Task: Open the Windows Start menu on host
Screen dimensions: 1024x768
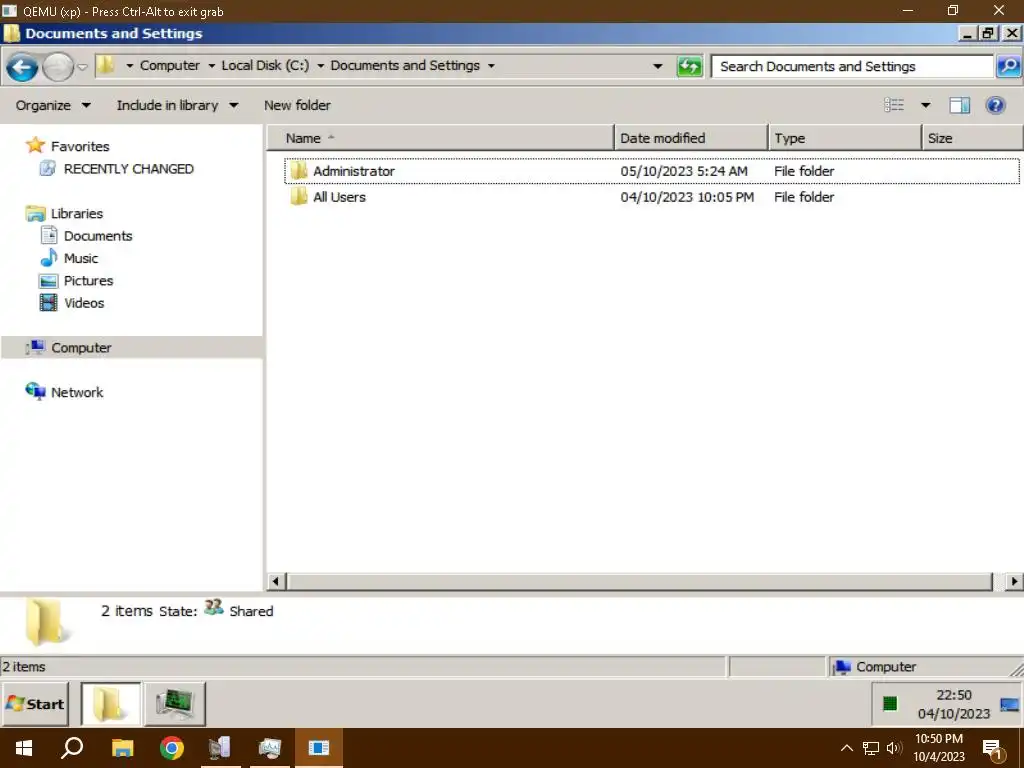Action: [24, 748]
